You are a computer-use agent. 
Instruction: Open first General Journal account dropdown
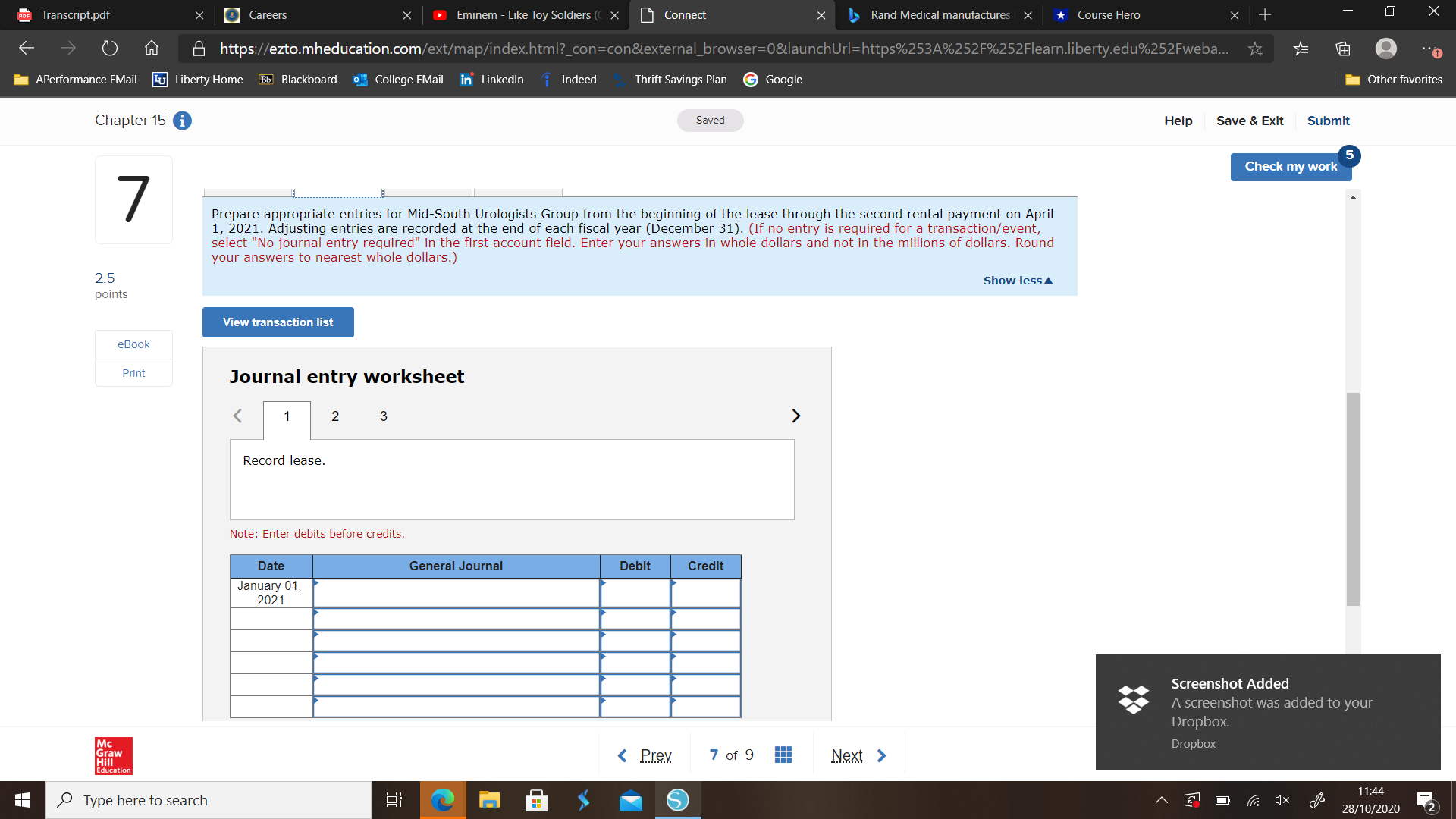click(456, 593)
